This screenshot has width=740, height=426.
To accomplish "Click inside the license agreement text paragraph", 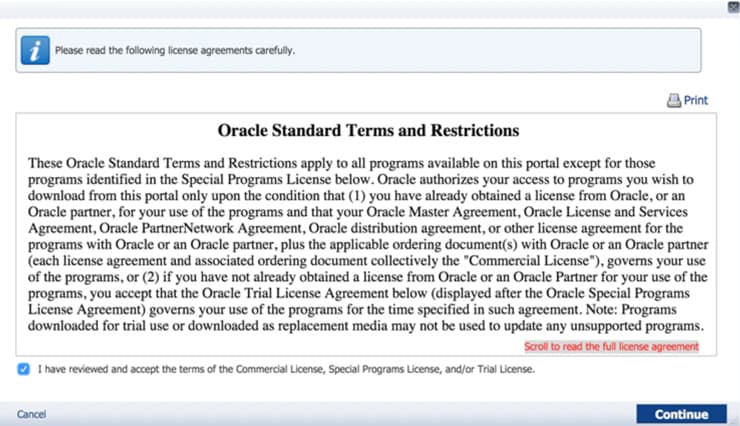I will coord(368,244).
